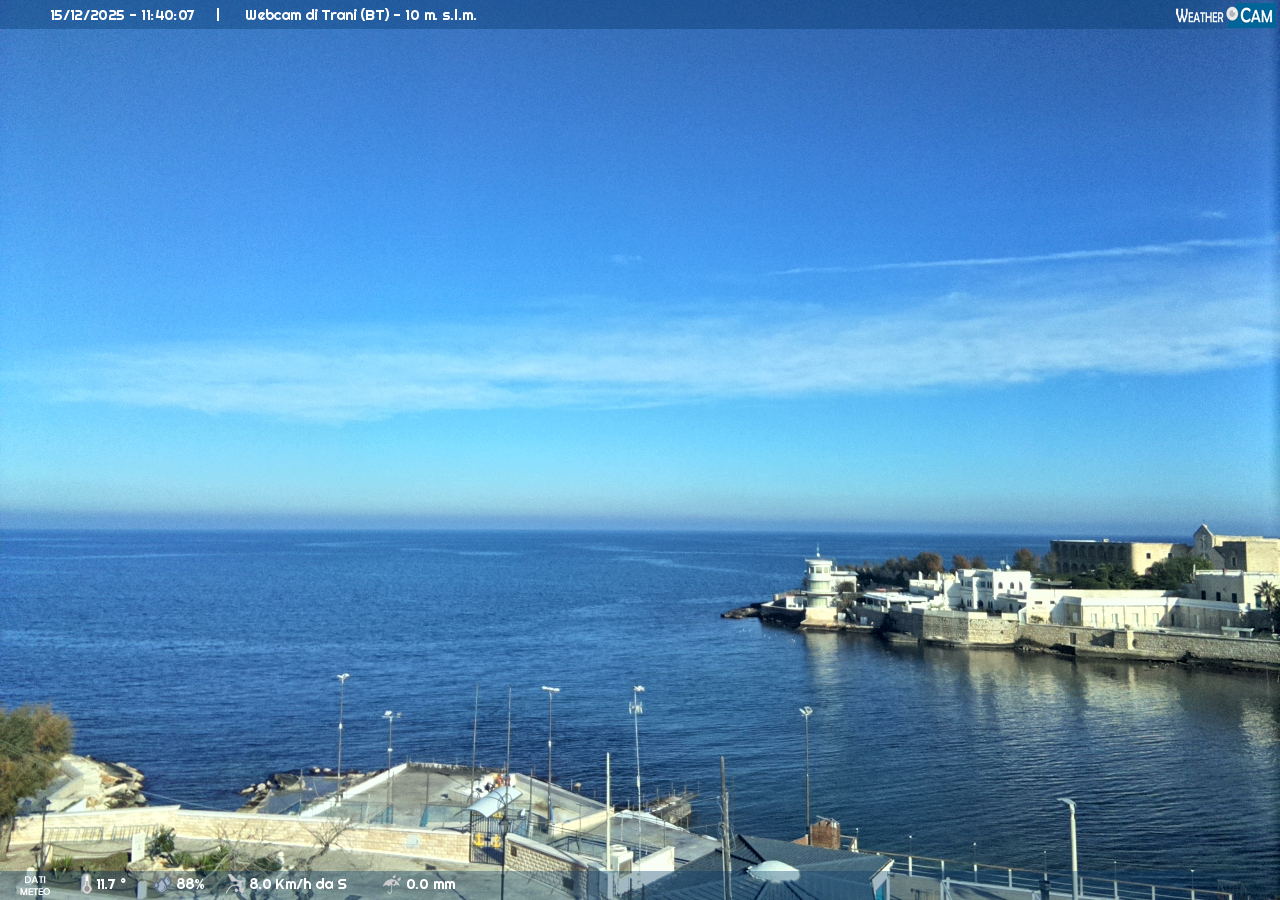The image size is (1280, 900).
Task: Click the rain umbrella icon
Action: [392, 884]
